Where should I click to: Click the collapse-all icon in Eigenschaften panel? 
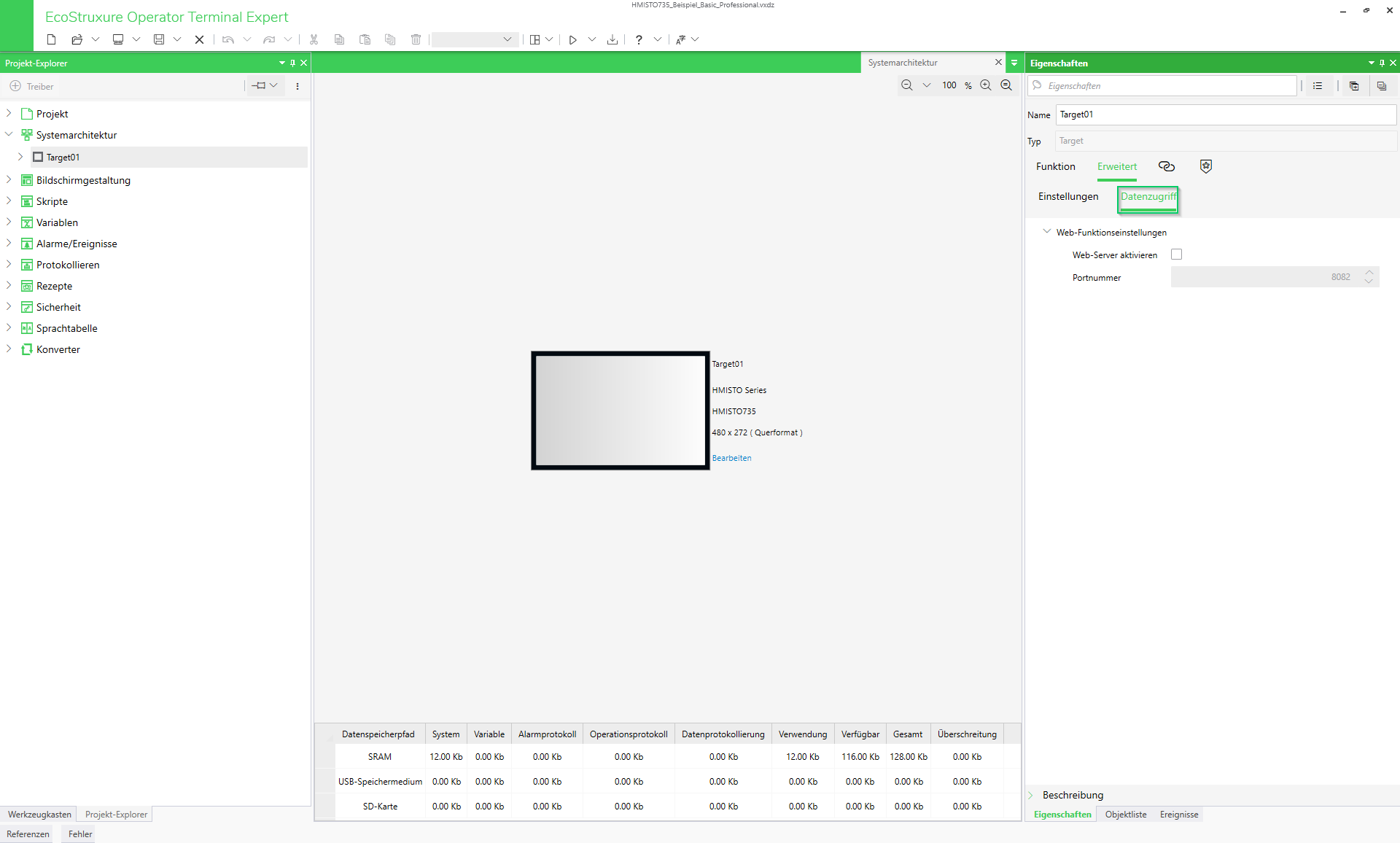pyautogui.click(x=1381, y=86)
